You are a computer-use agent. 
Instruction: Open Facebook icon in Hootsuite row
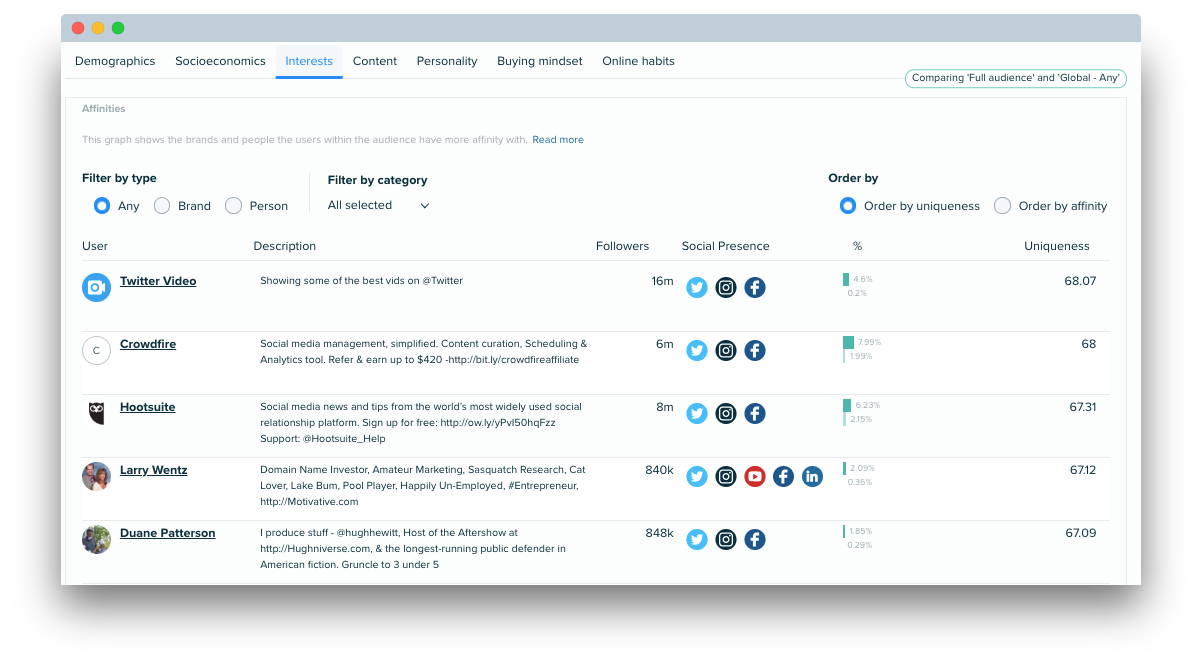coord(755,414)
